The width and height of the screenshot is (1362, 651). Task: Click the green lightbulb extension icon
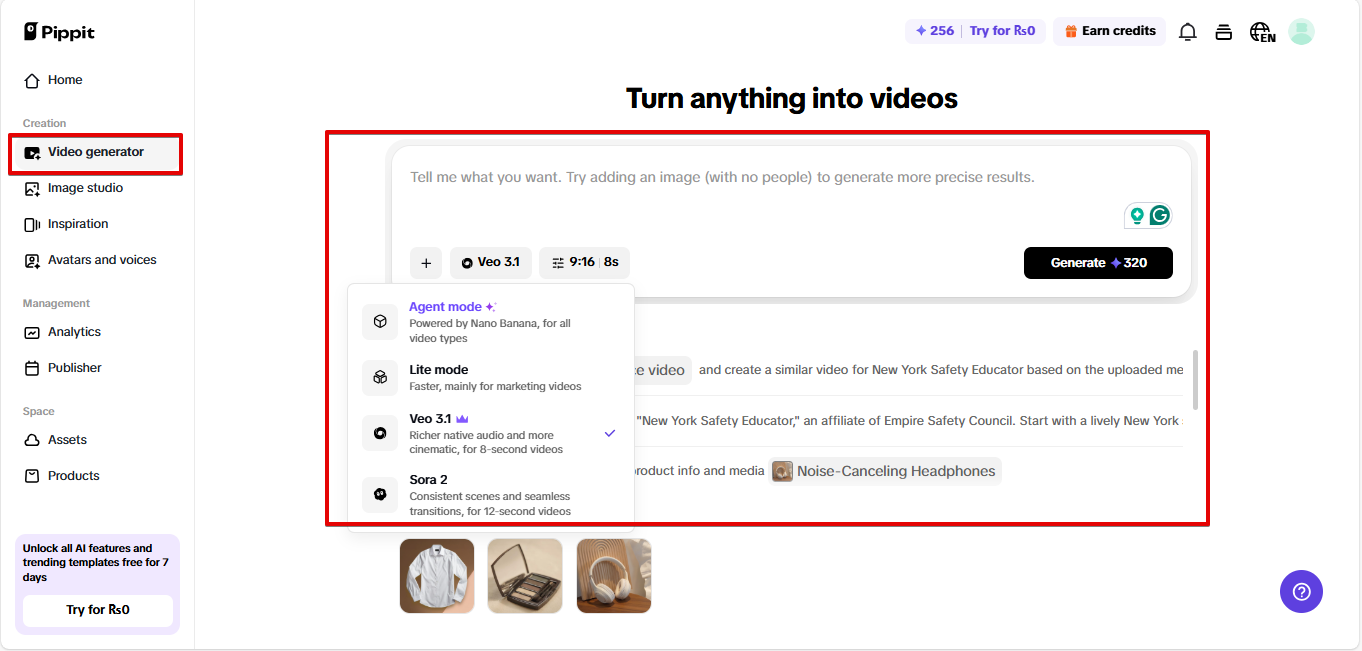[x=1136, y=215]
